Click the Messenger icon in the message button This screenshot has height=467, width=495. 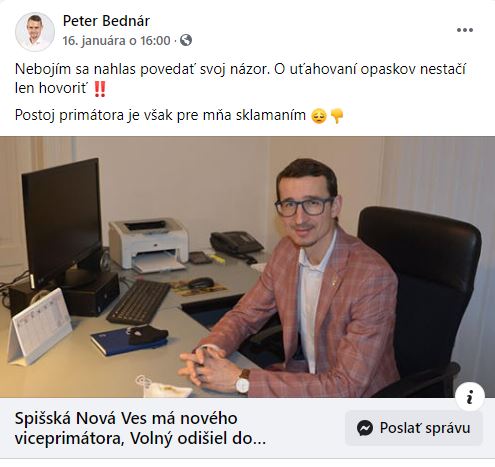click(365, 428)
